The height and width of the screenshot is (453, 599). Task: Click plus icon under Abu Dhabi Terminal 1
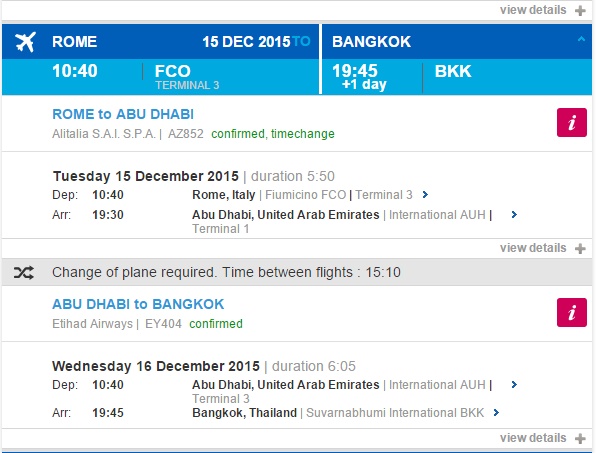pyautogui.click(x=580, y=249)
